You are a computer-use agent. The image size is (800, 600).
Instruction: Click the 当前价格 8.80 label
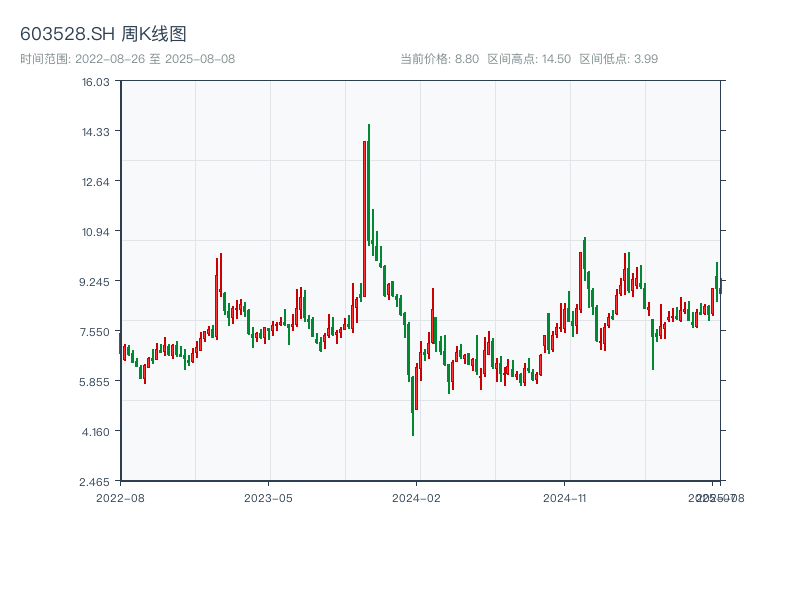439,59
